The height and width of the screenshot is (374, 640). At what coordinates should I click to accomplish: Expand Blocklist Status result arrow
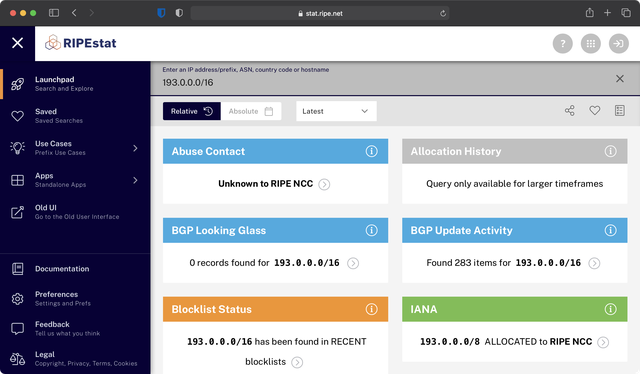[297, 362]
